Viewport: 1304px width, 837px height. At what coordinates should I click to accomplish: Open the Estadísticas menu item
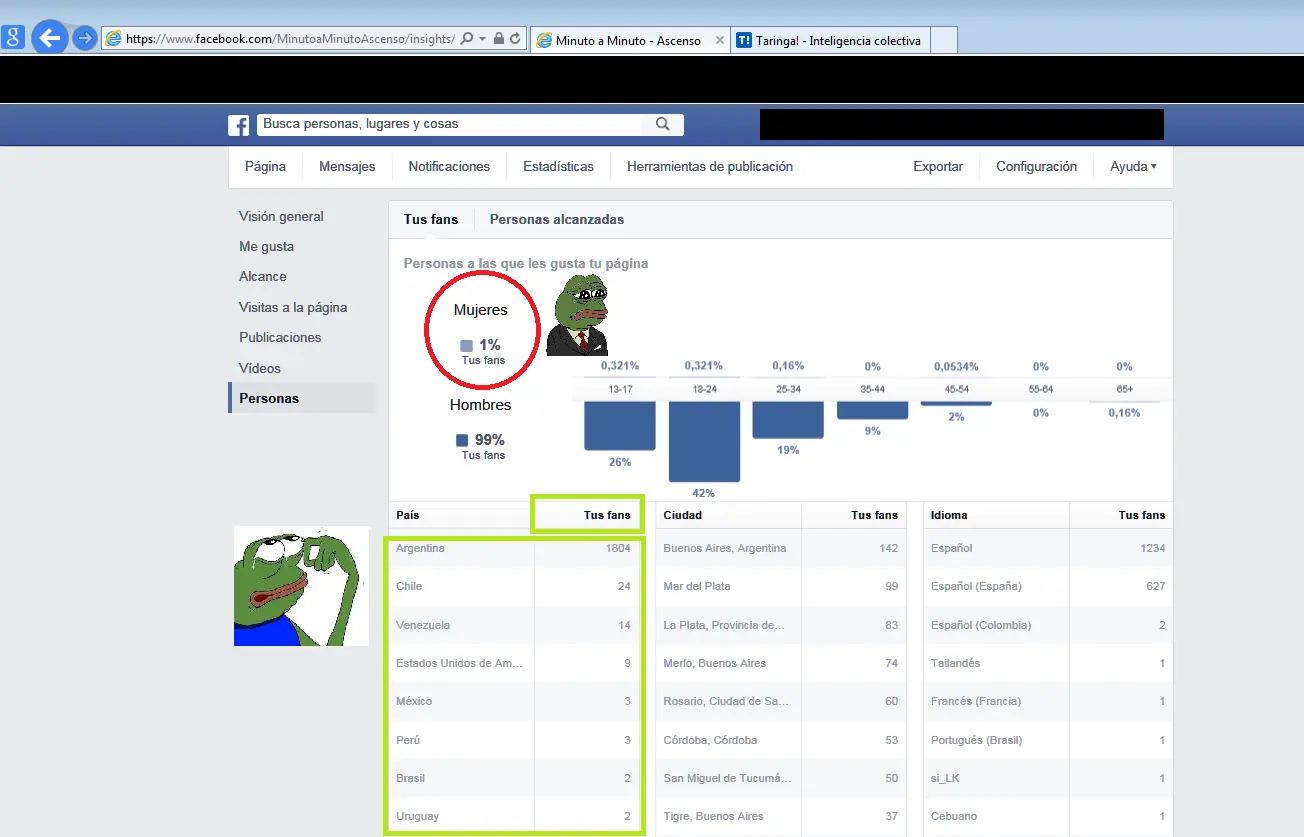558,167
